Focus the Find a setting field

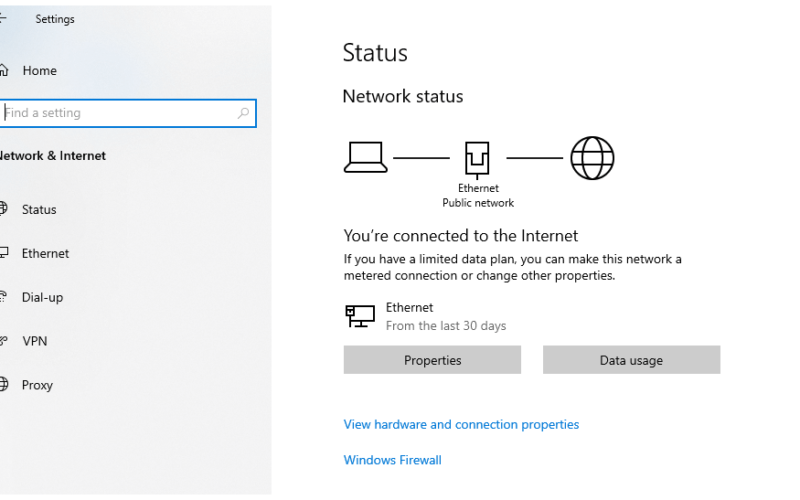pyautogui.click(x=128, y=113)
